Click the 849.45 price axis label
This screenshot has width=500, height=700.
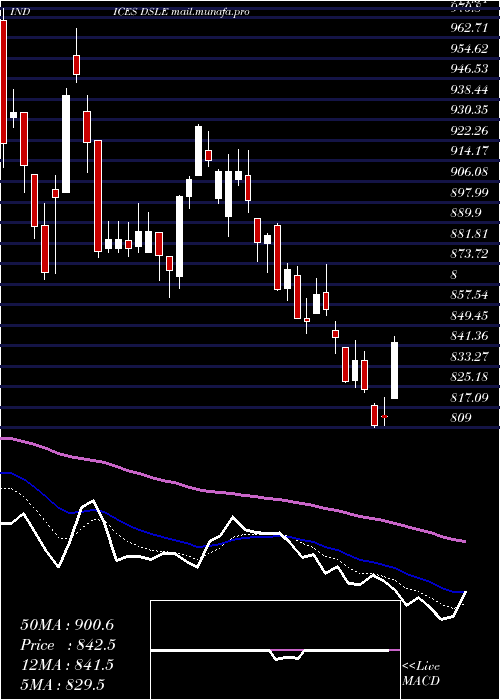point(469,315)
